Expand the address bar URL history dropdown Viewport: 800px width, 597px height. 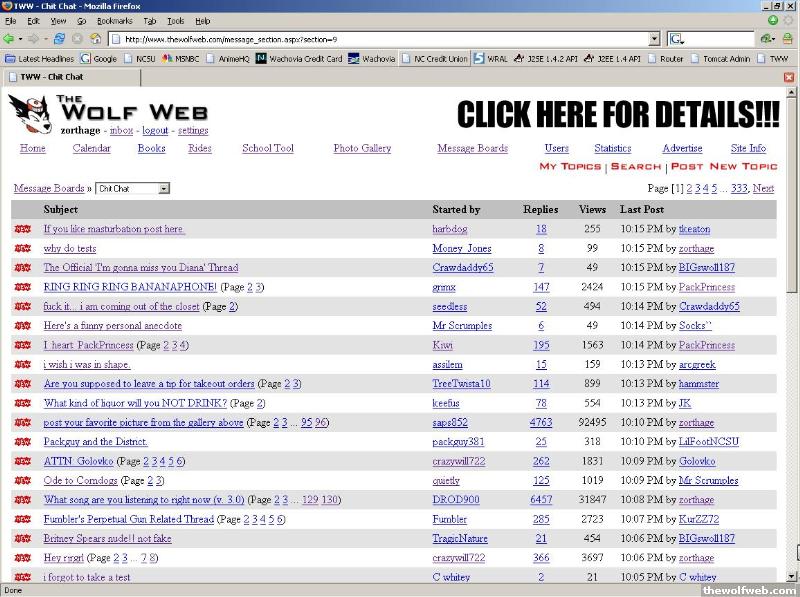654,39
